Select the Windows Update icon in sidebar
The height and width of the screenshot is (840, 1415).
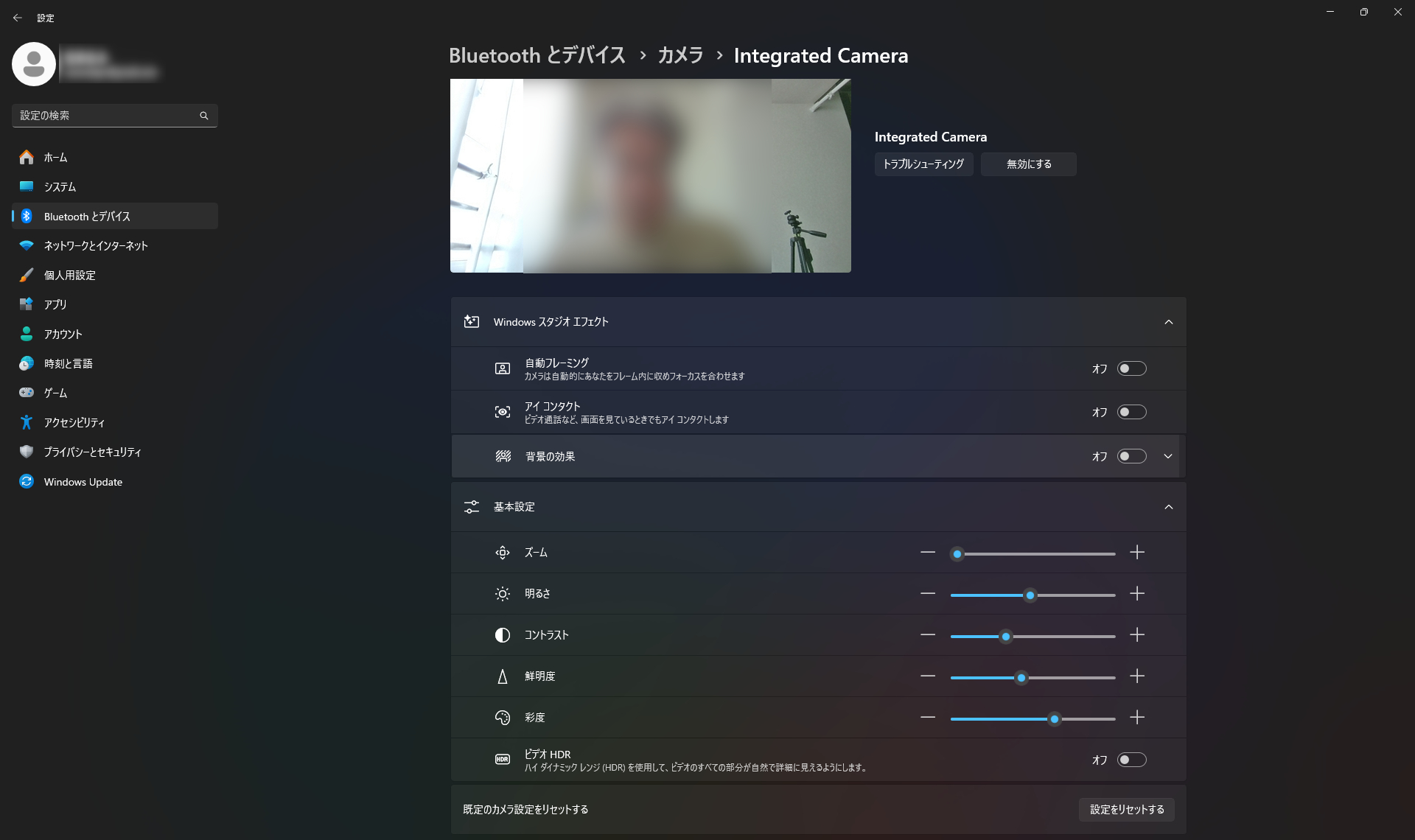(26, 481)
